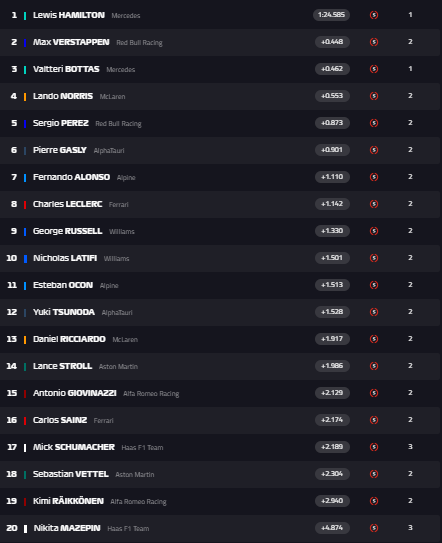Click the cyan Mercedes colour bar beside Hamilton
This screenshot has height=543, width=442.
click(x=25, y=16)
